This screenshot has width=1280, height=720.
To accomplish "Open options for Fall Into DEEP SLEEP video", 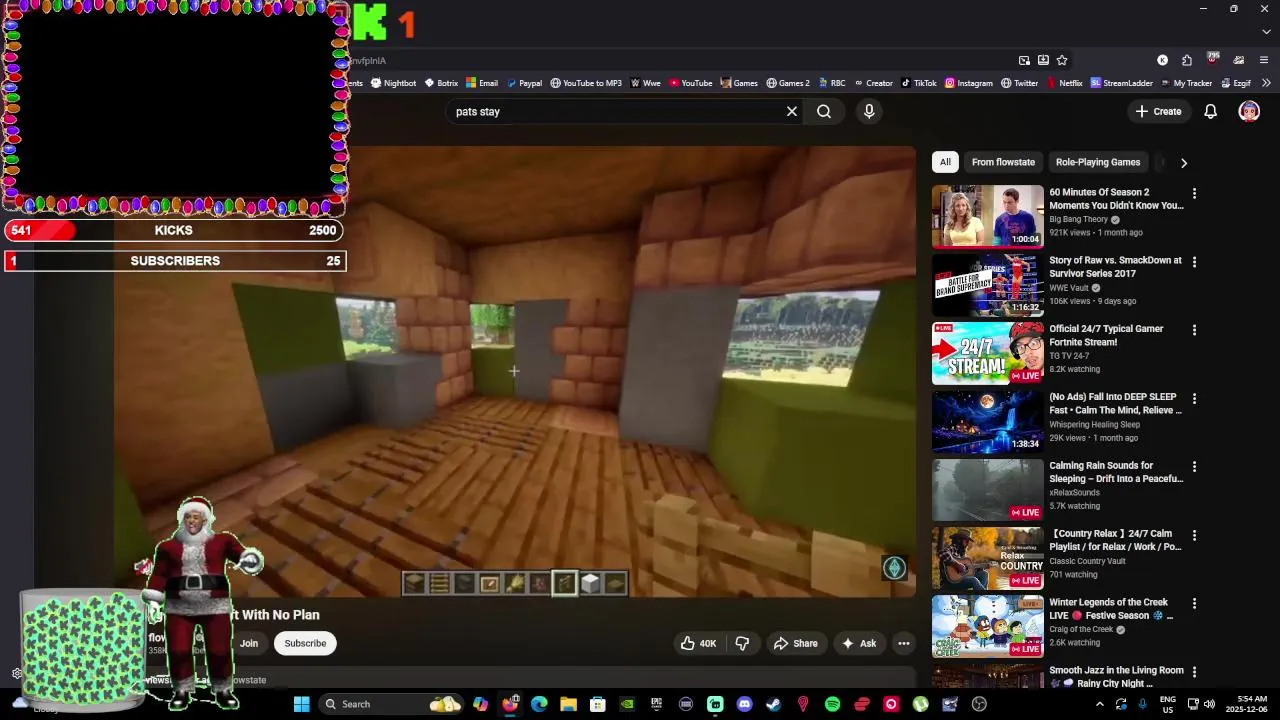I will pos(1194,398).
